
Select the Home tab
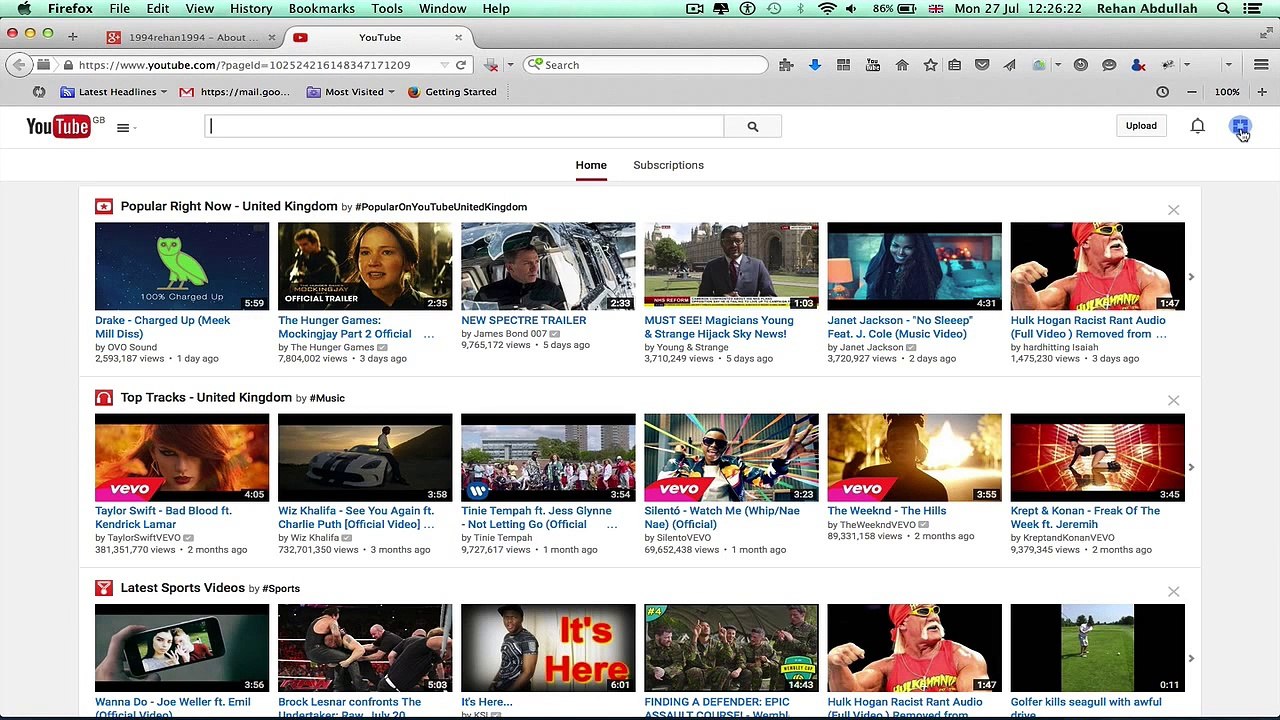pyautogui.click(x=591, y=165)
